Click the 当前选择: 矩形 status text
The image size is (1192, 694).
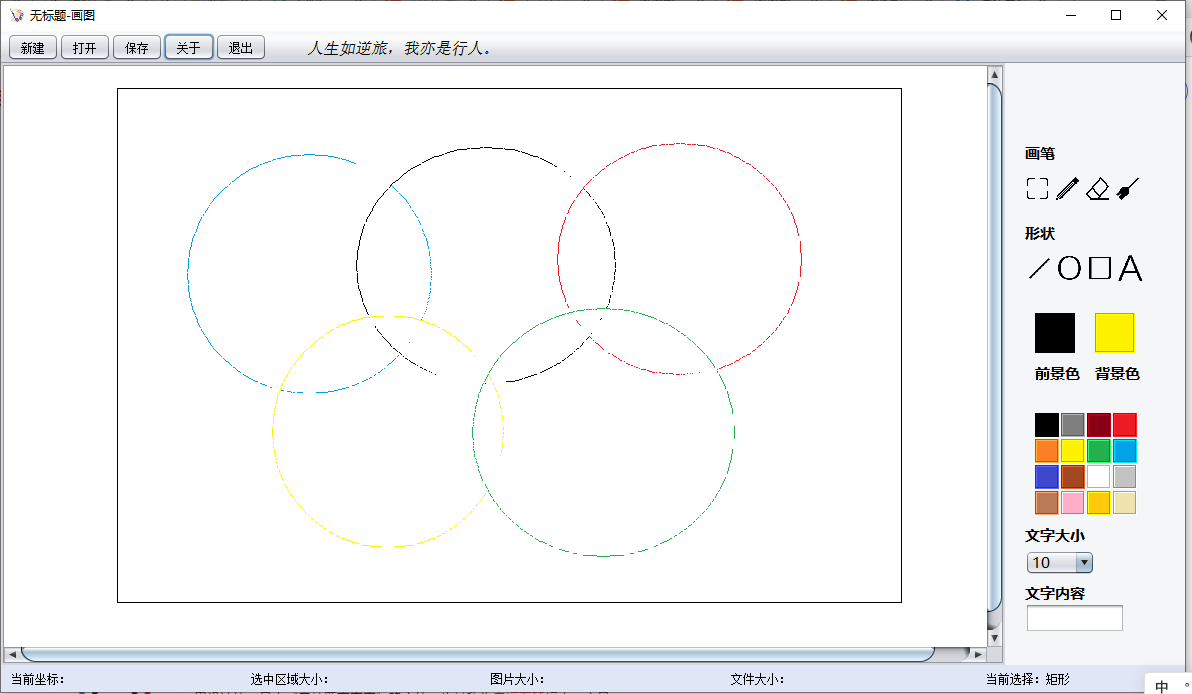(x=1028, y=679)
